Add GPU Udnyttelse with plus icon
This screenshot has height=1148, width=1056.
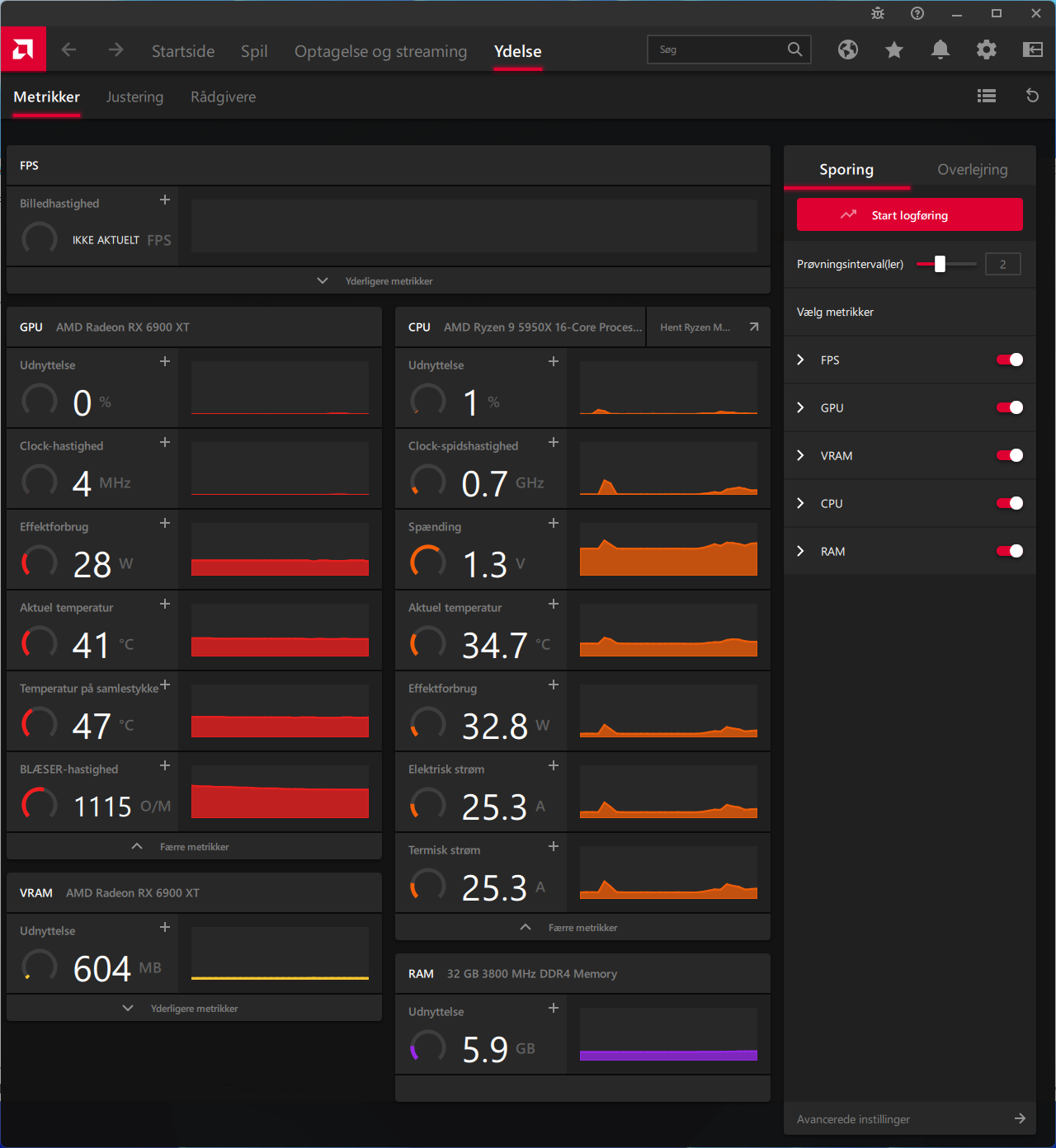point(165,361)
